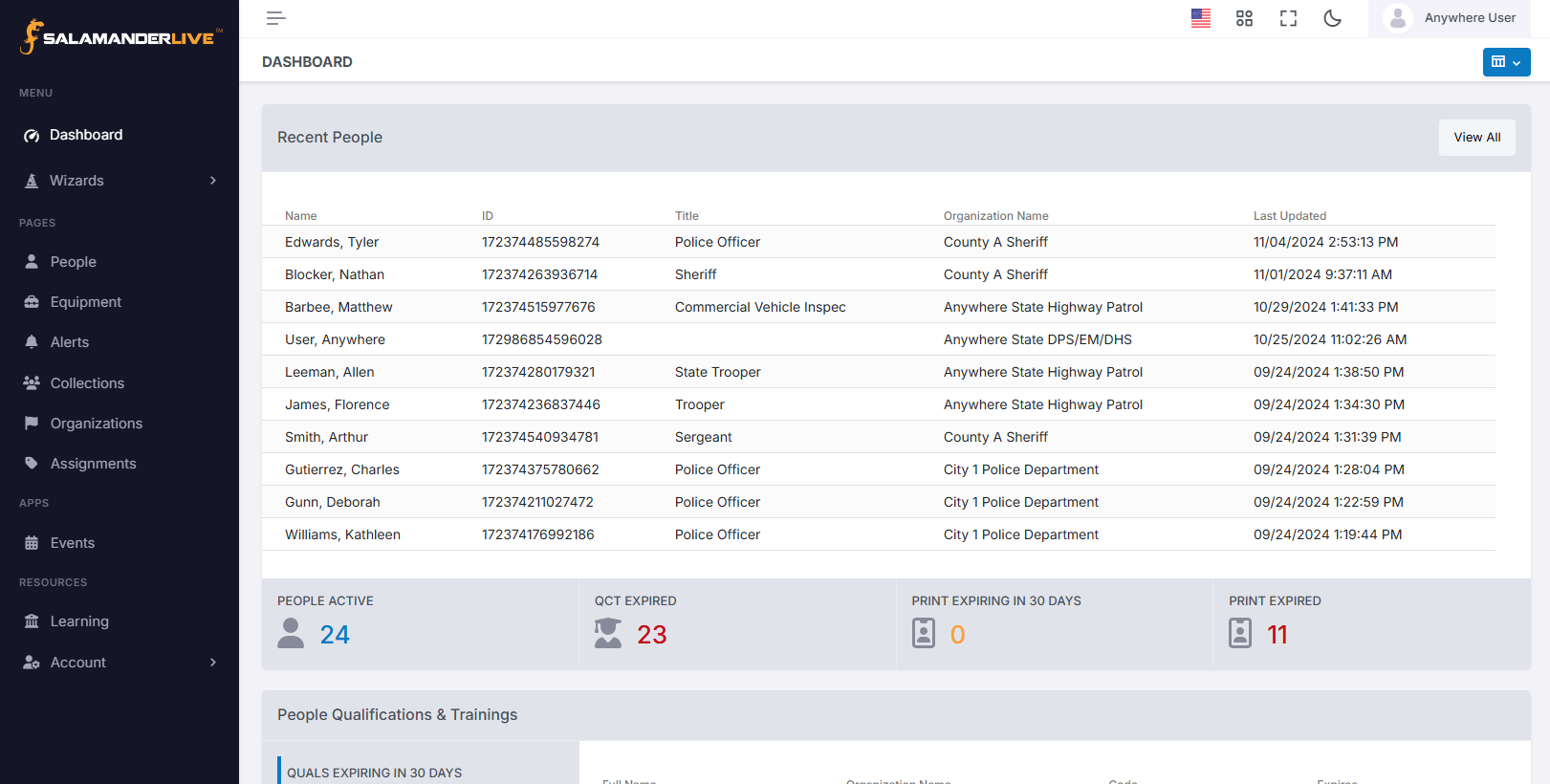Click the People person icon in sidebar

32,261
